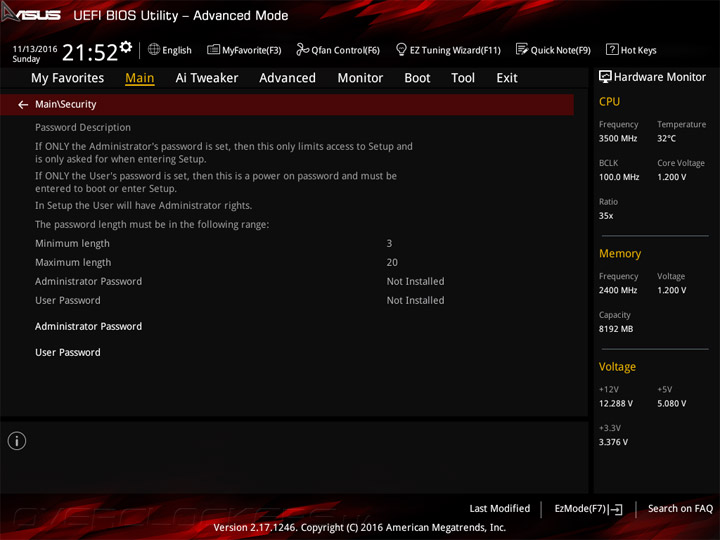720x540 pixels.
Task: Start EZ Tuning Wizard(F11) label
Action: click(455, 51)
